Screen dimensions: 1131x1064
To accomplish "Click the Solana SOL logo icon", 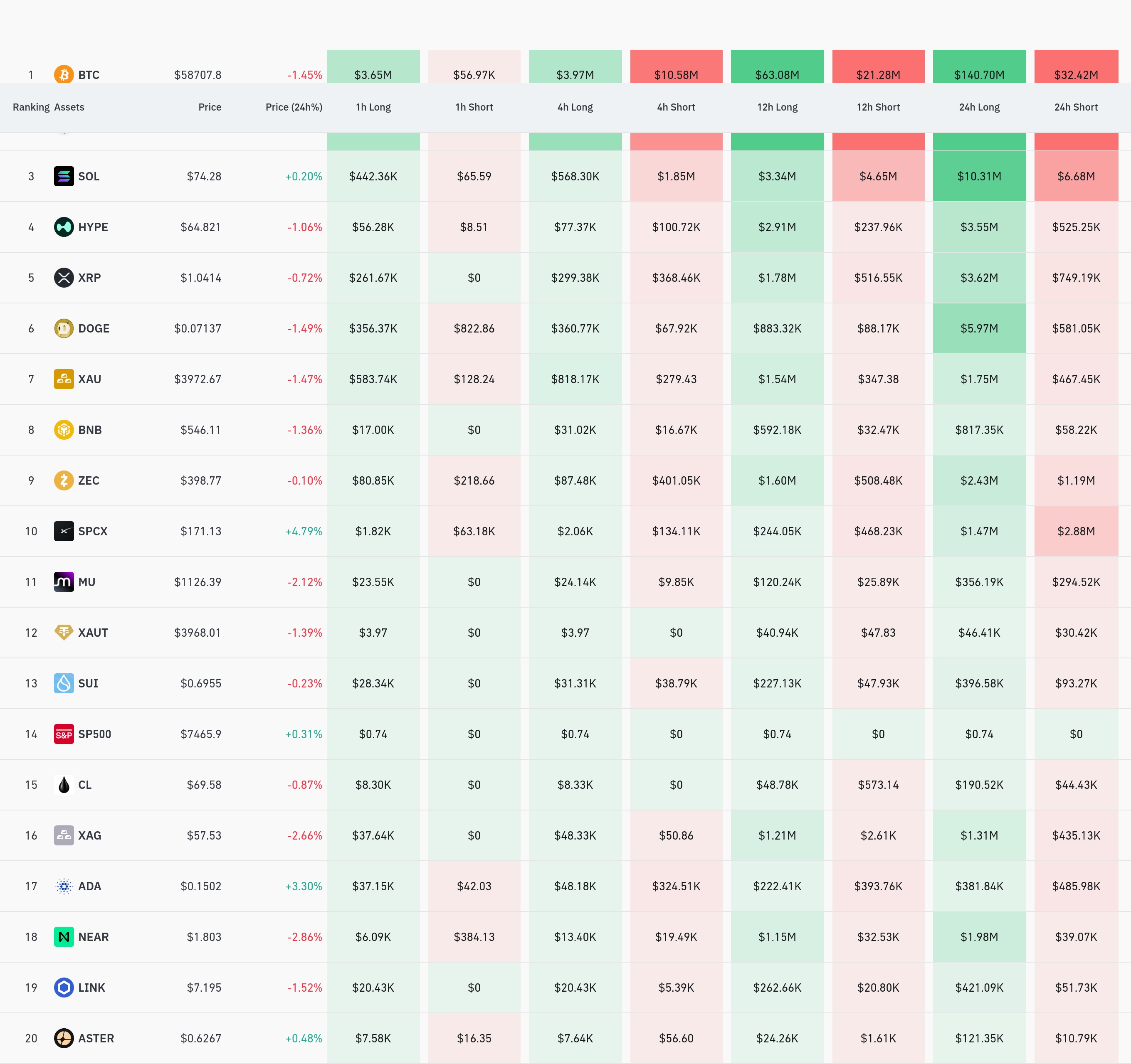I will pos(64,176).
